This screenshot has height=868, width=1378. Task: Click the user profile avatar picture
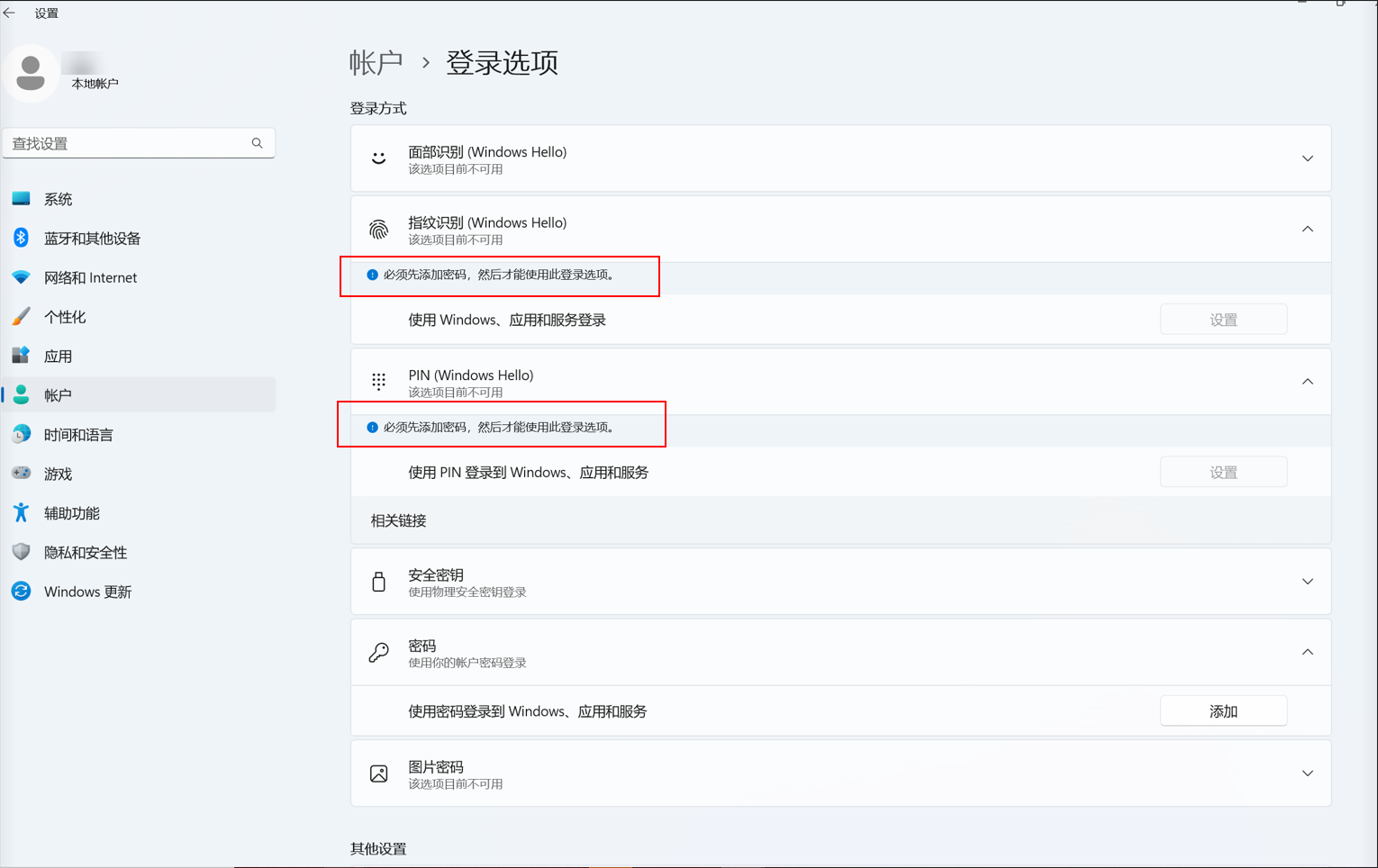point(31,73)
